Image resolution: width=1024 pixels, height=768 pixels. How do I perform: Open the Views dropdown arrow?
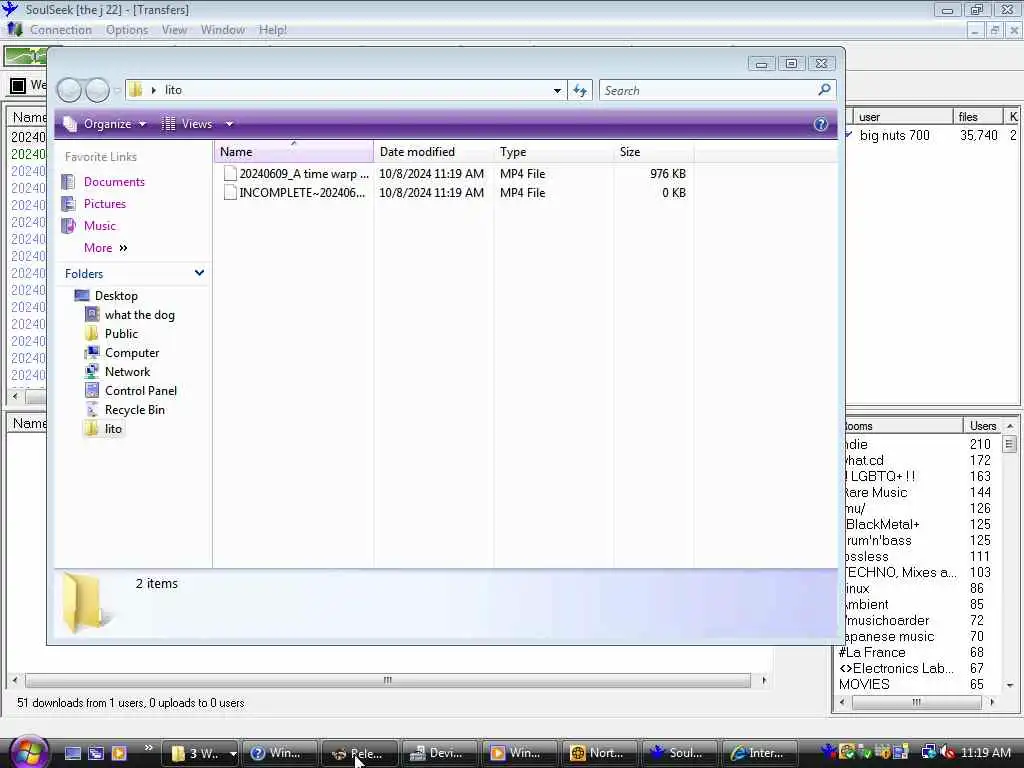point(229,124)
